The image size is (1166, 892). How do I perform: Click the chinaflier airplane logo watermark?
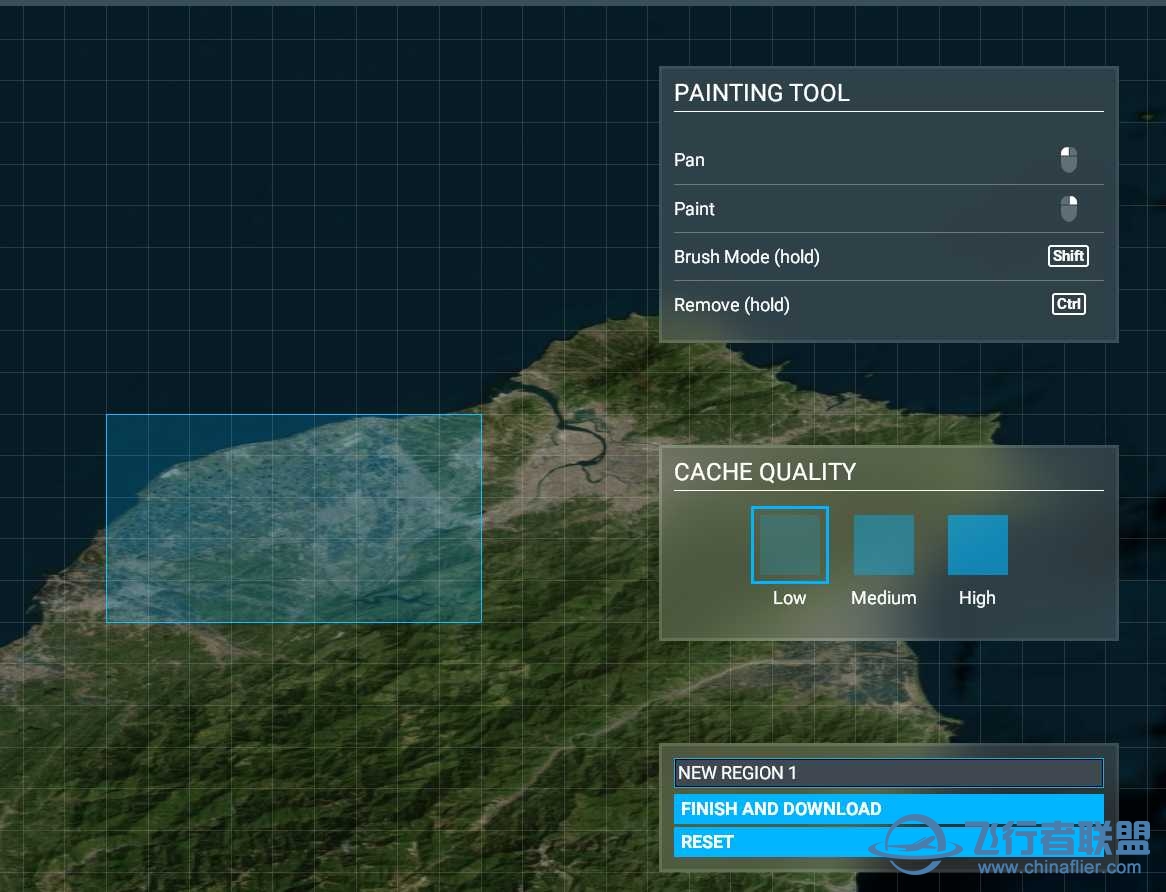913,838
